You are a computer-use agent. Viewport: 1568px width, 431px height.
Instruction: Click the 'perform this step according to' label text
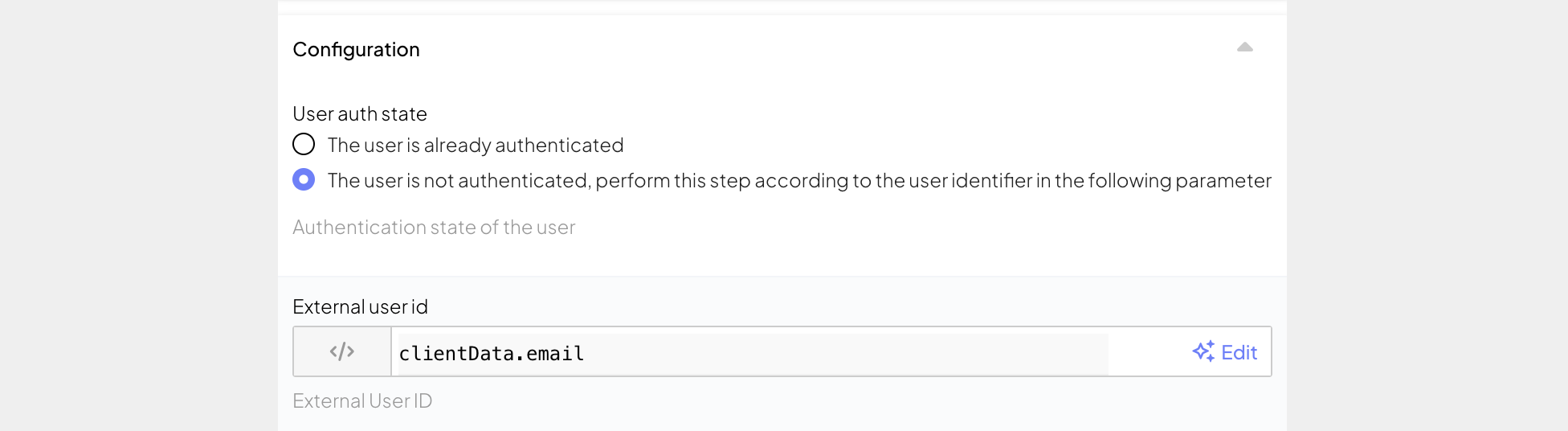point(721,181)
